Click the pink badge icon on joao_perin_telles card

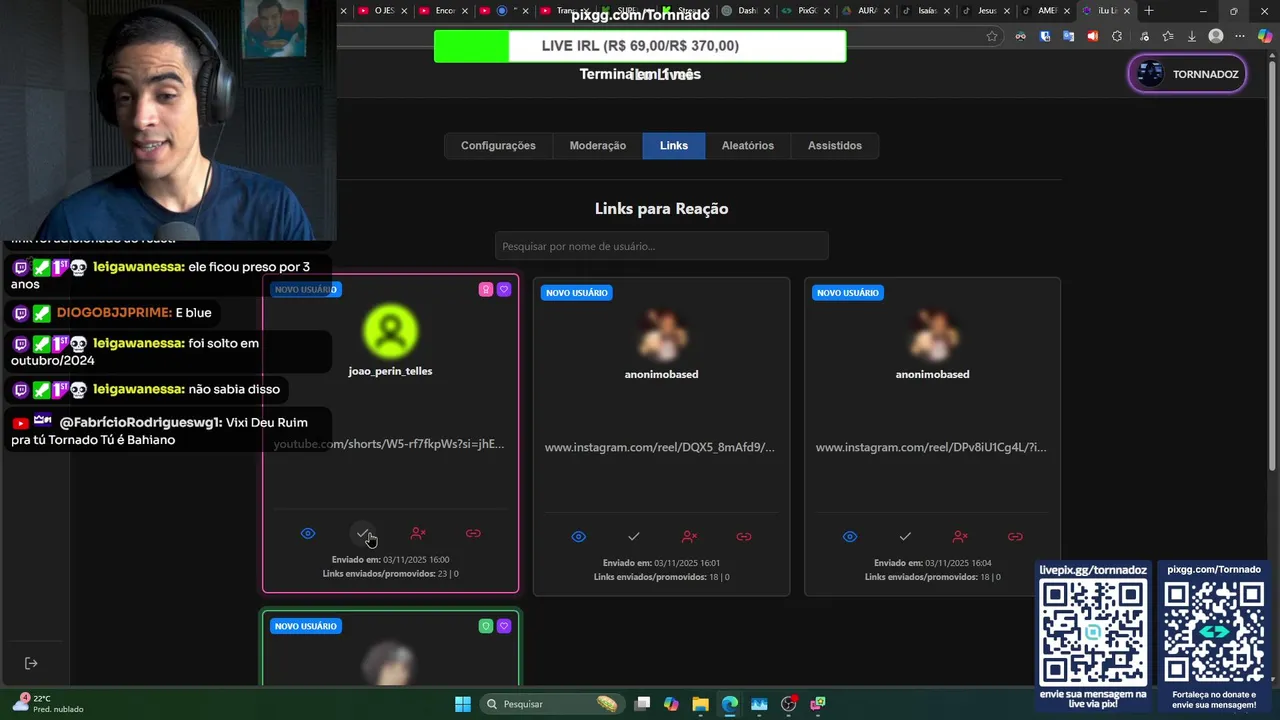[486, 290]
